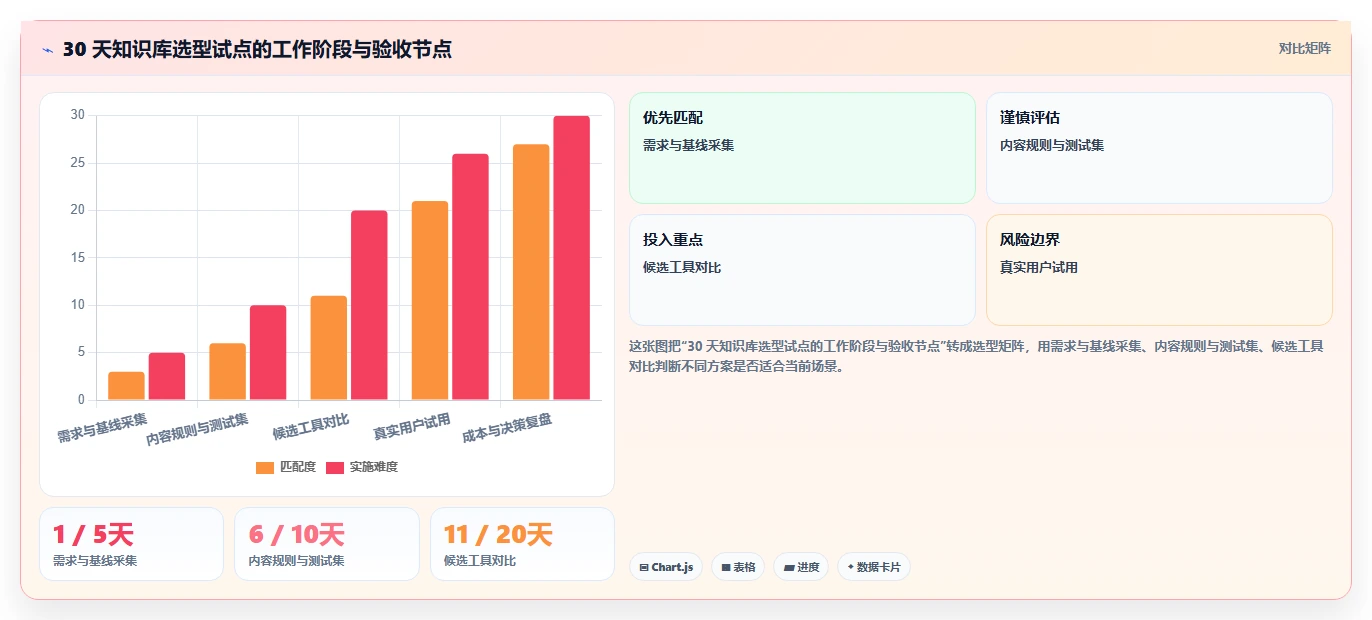Viewport: 1372px width, 620px height.
Task: Select the 表格 tag chip
Action: click(x=738, y=567)
